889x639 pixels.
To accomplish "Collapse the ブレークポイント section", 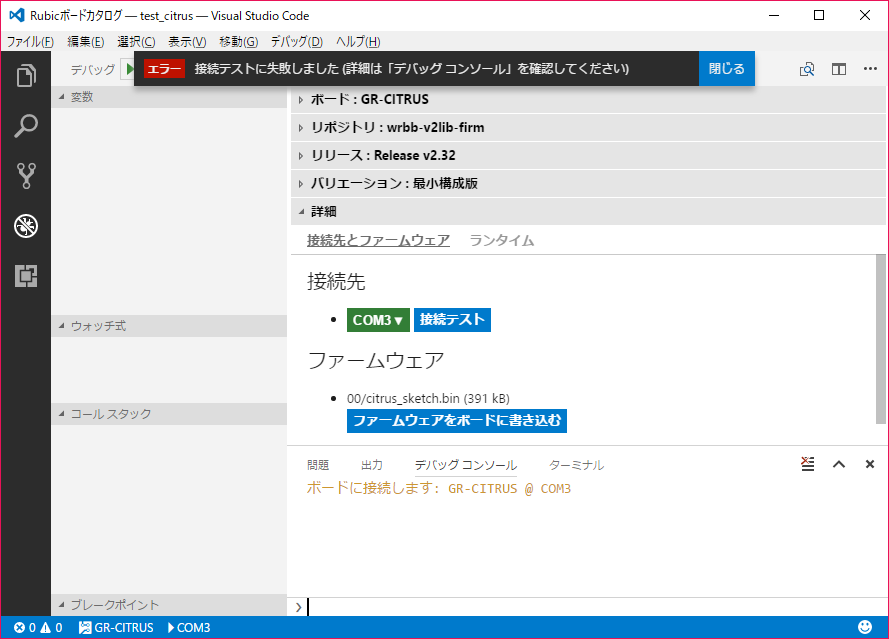I will [x=169, y=604].
